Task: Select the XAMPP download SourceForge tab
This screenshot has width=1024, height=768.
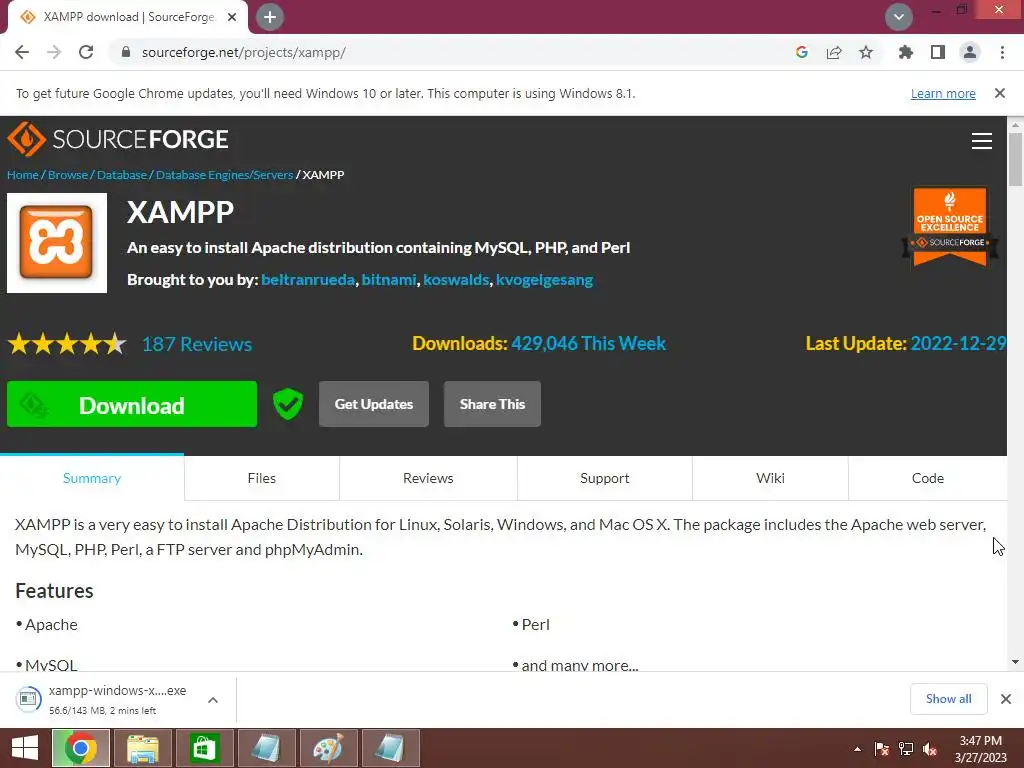Action: (x=127, y=17)
